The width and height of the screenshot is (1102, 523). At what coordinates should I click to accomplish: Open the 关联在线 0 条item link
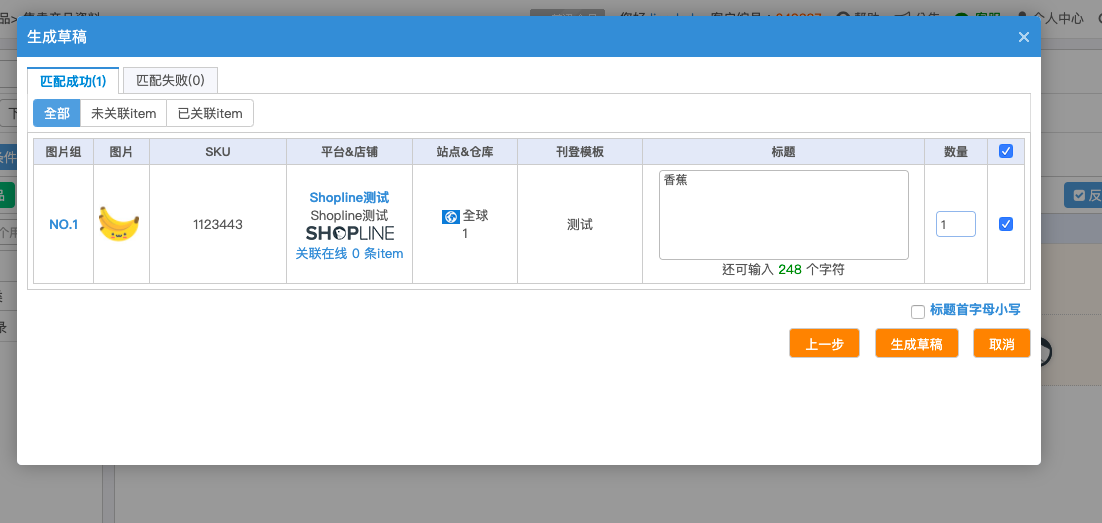(349, 254)
